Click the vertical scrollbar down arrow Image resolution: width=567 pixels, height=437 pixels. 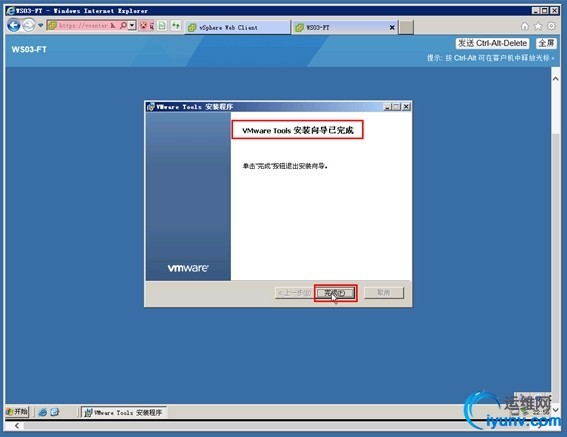[555, 410]
